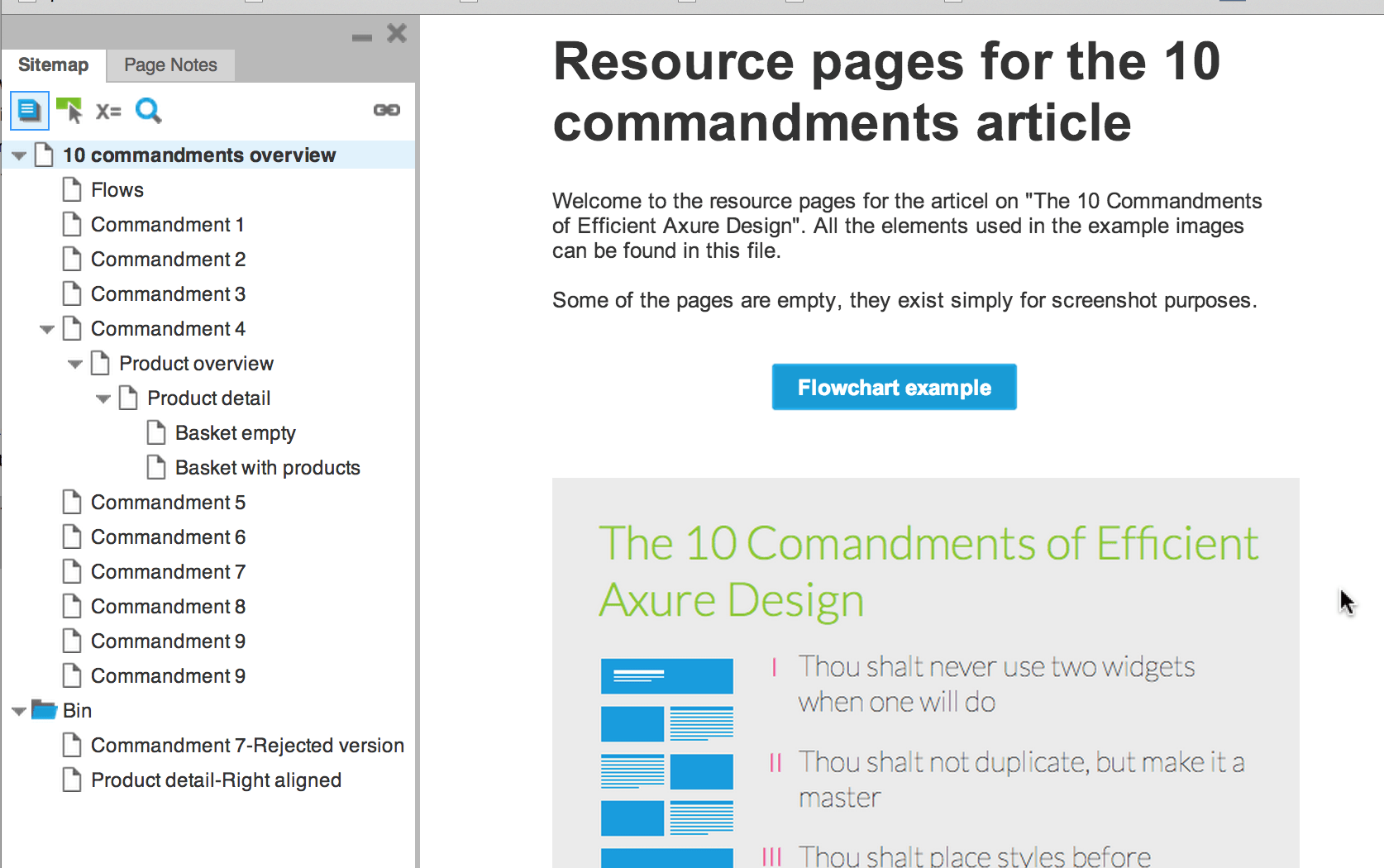This screenshot has height=868, width=1384.
Task: Click the highlight interactive elements icon
Action: coord(69,110)
